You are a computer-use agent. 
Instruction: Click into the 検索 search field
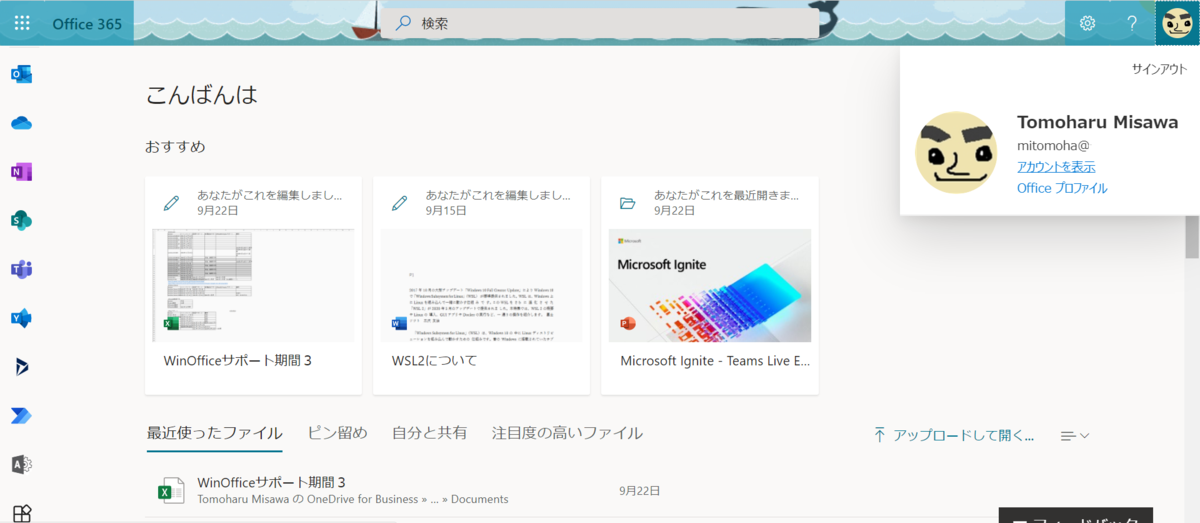(600, 23)
